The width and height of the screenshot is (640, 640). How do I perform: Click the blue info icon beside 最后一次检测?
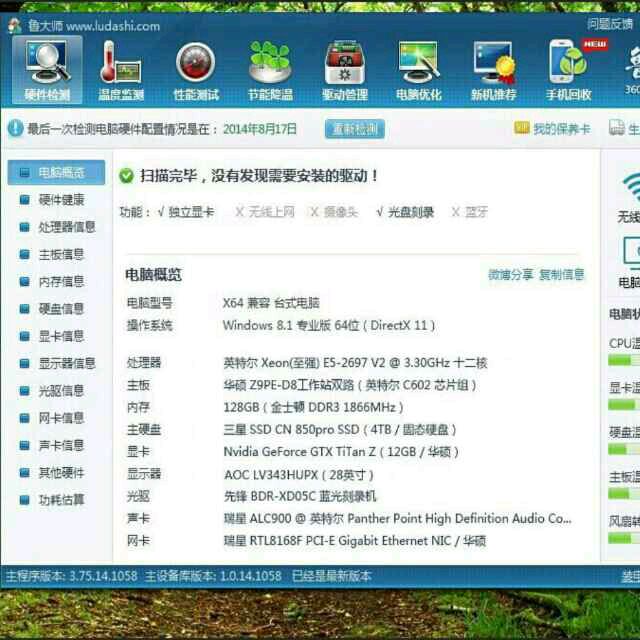(16, 129)
